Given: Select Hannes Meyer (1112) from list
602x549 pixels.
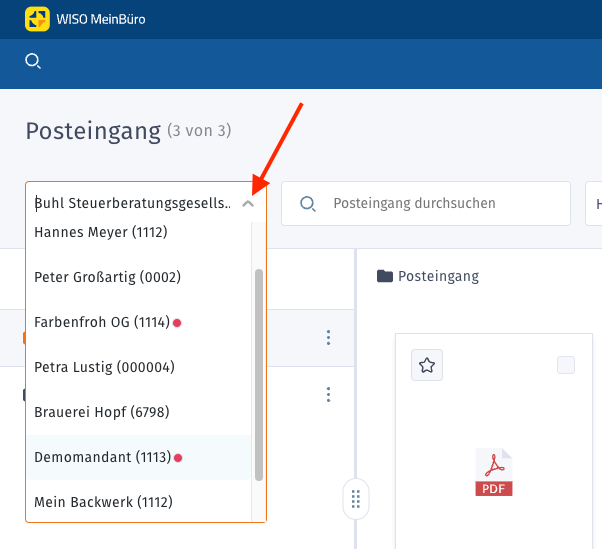Looking at the screenshot, I should coord(100,232).
